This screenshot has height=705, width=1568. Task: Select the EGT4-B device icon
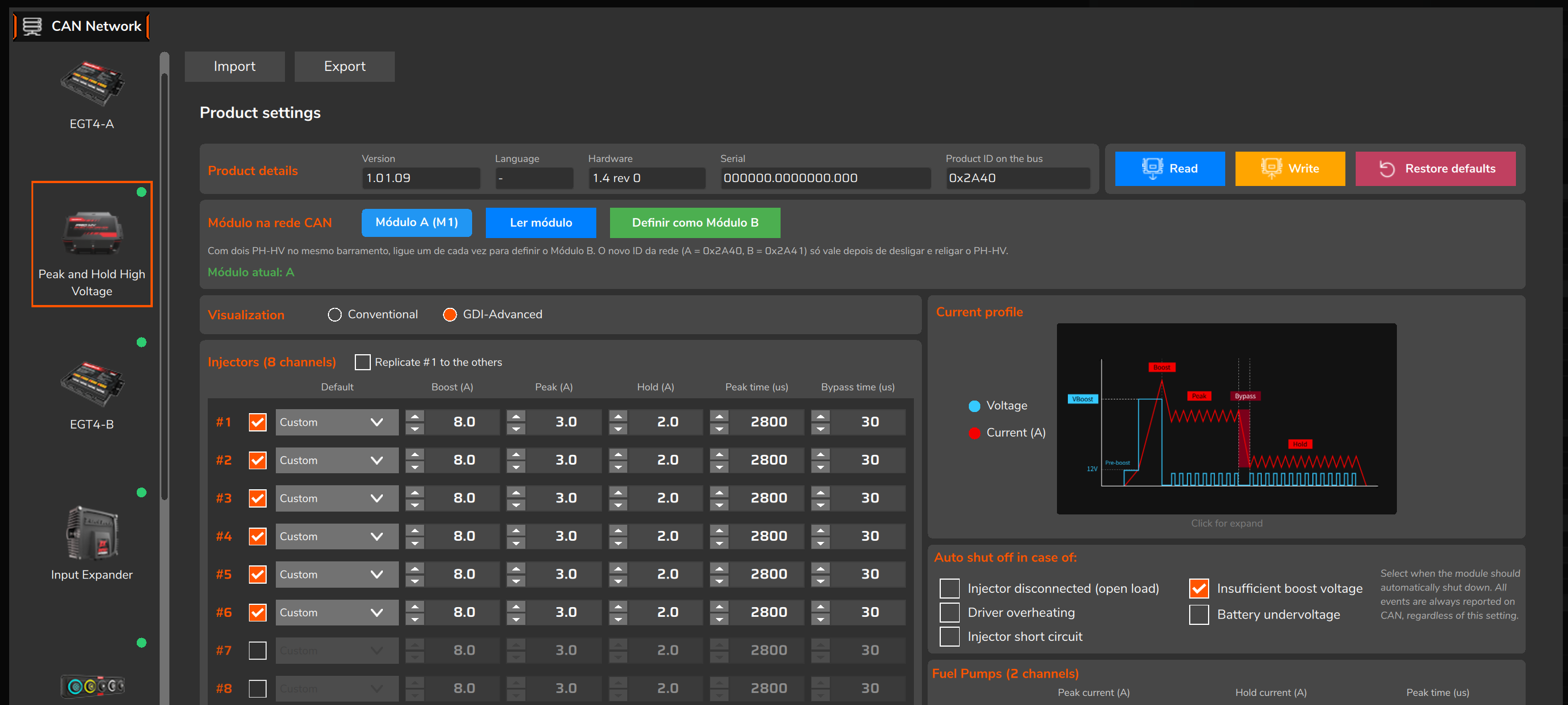pyautogui.click(x=92, y=384)
